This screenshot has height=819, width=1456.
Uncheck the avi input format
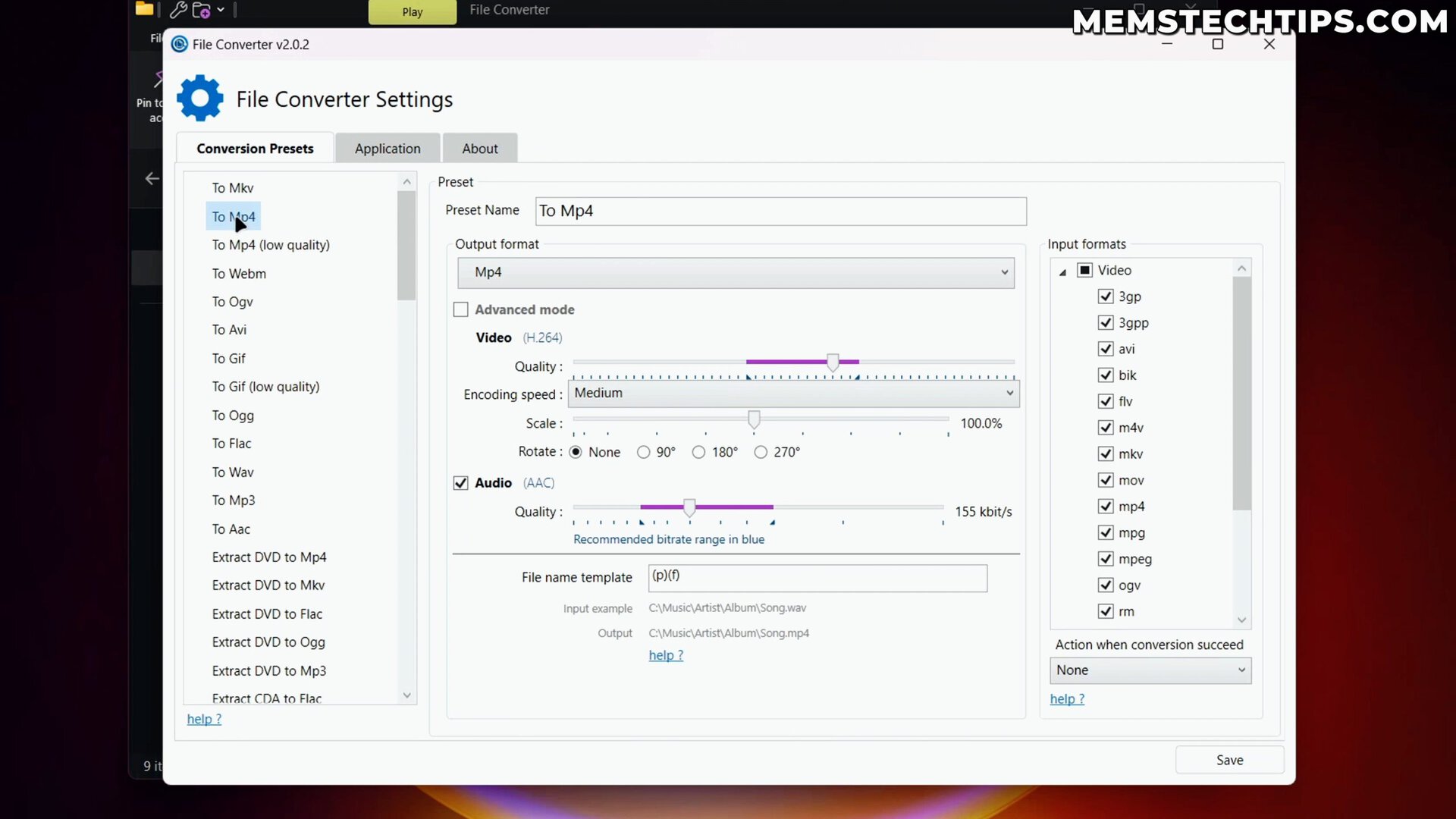click(1106, 349)
